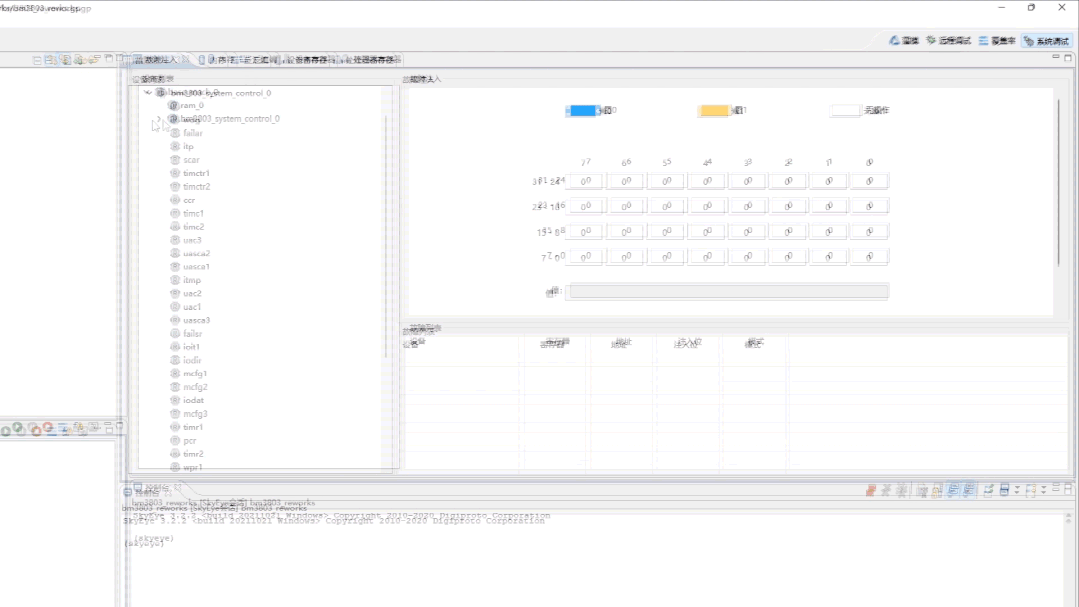The height and width of the screenshot is (607, 1079).
Task: Click the 模式 column header
Action: [754, 343]
